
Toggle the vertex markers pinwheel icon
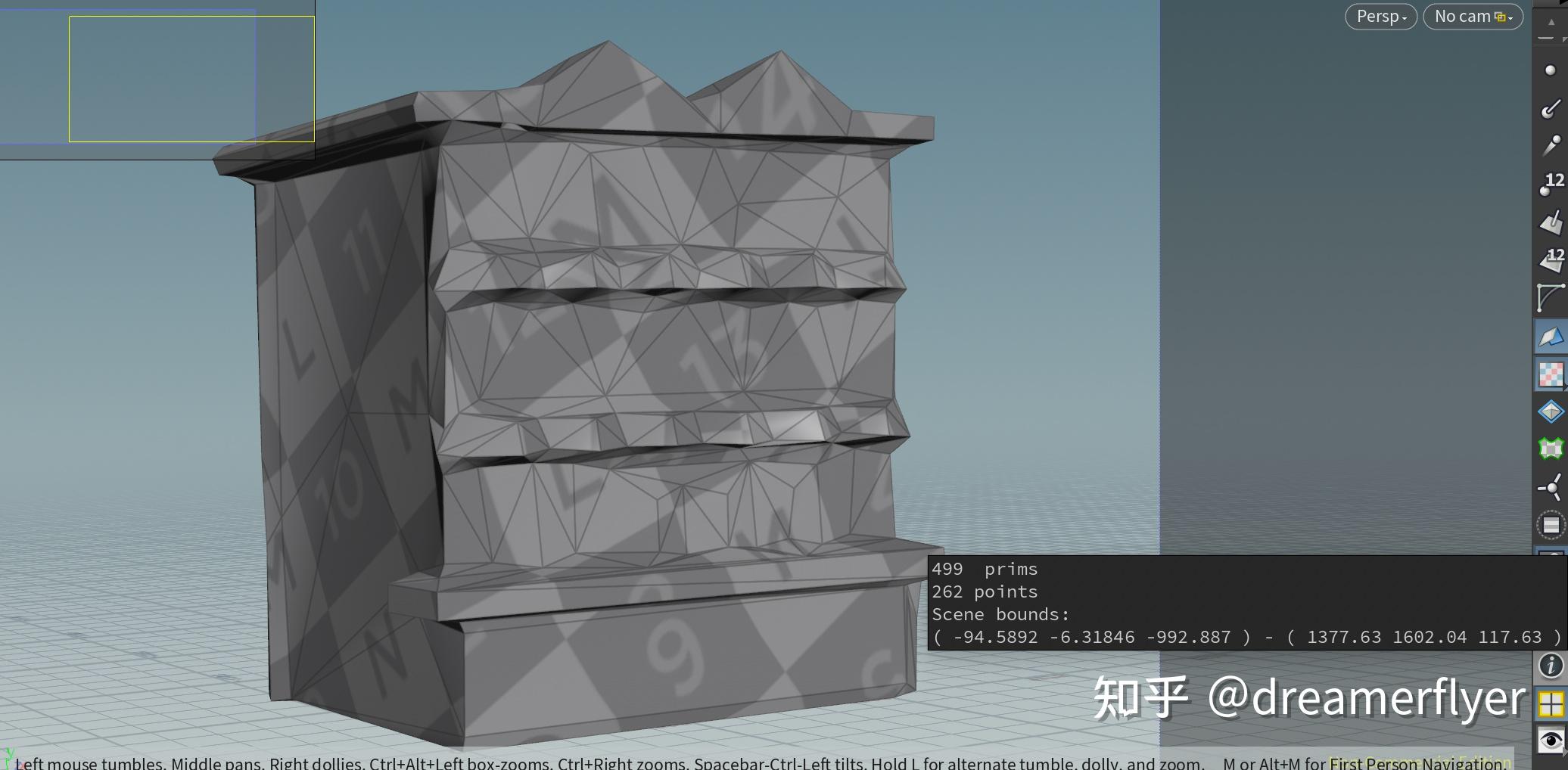tap(1551, 488)
